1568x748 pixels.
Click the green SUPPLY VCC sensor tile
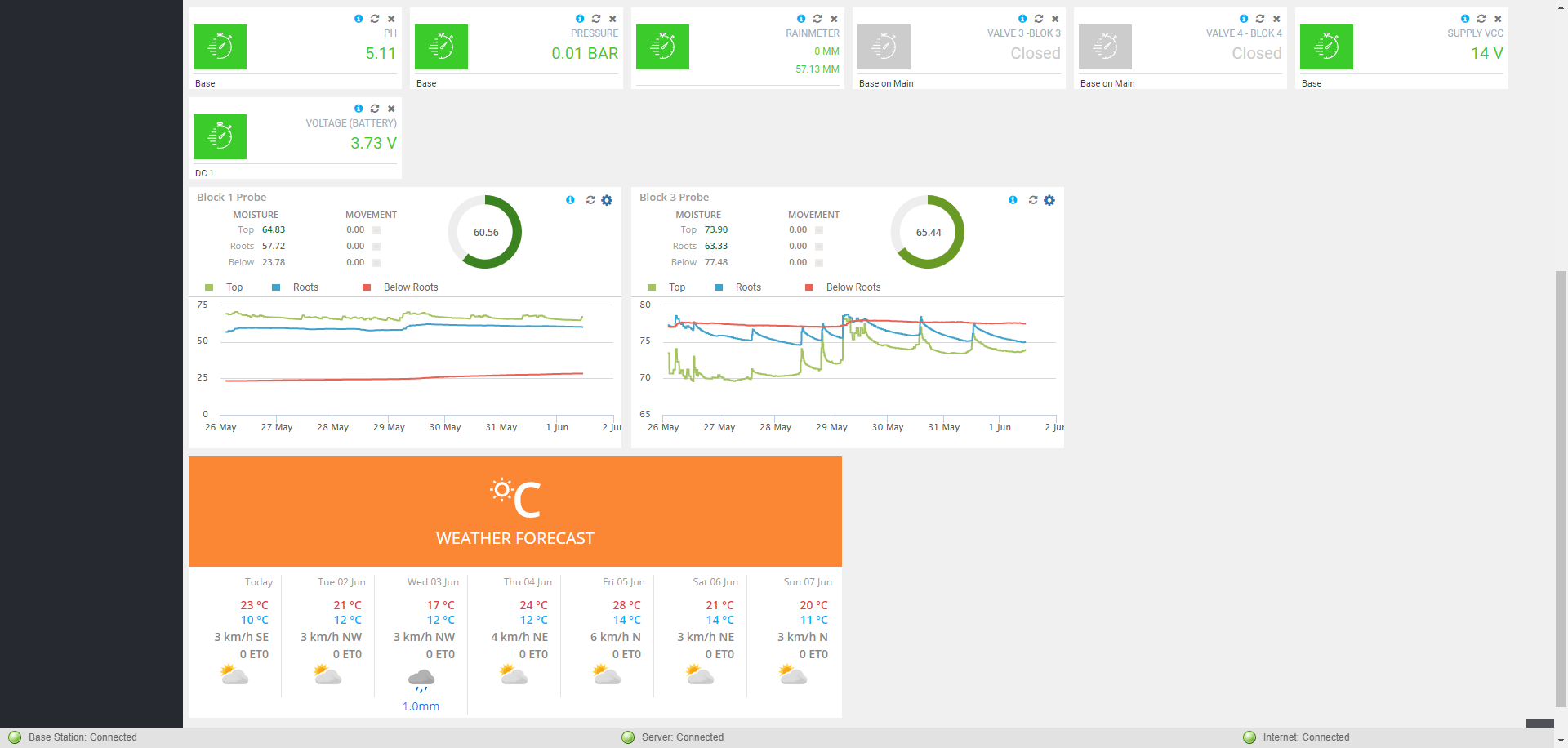1326,47
